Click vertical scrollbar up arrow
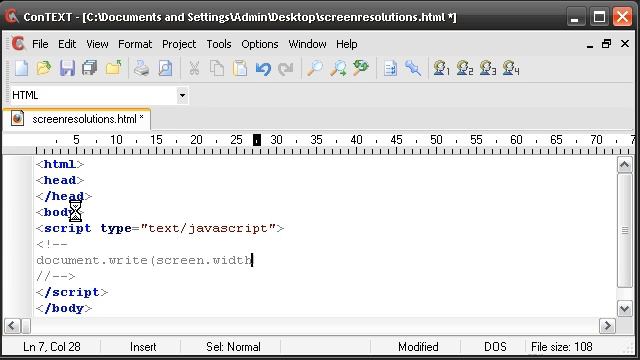The width and height of the screenshot is (640, 360). [624, 165]
